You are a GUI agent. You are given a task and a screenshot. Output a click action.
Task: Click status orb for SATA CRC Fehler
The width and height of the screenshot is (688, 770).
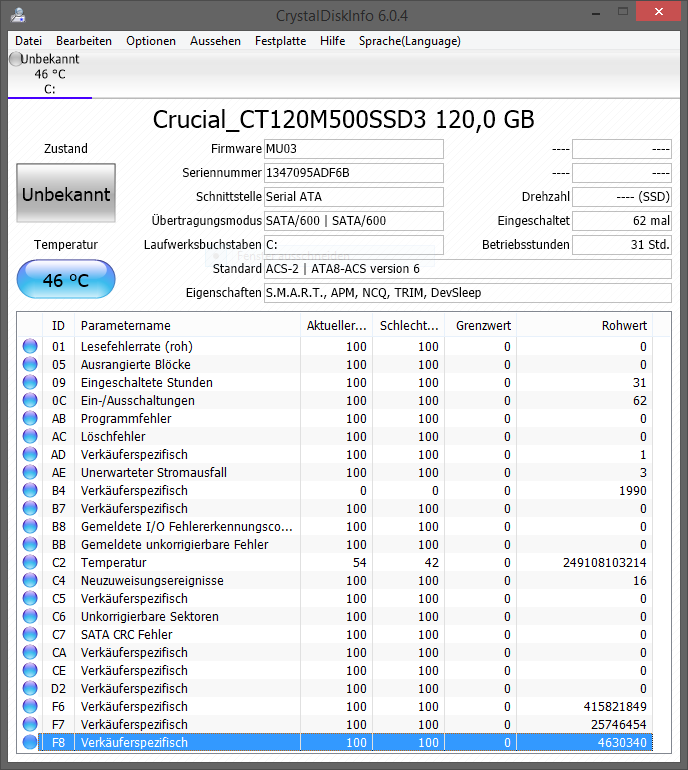pyautogui.click(x=30, y=634)
